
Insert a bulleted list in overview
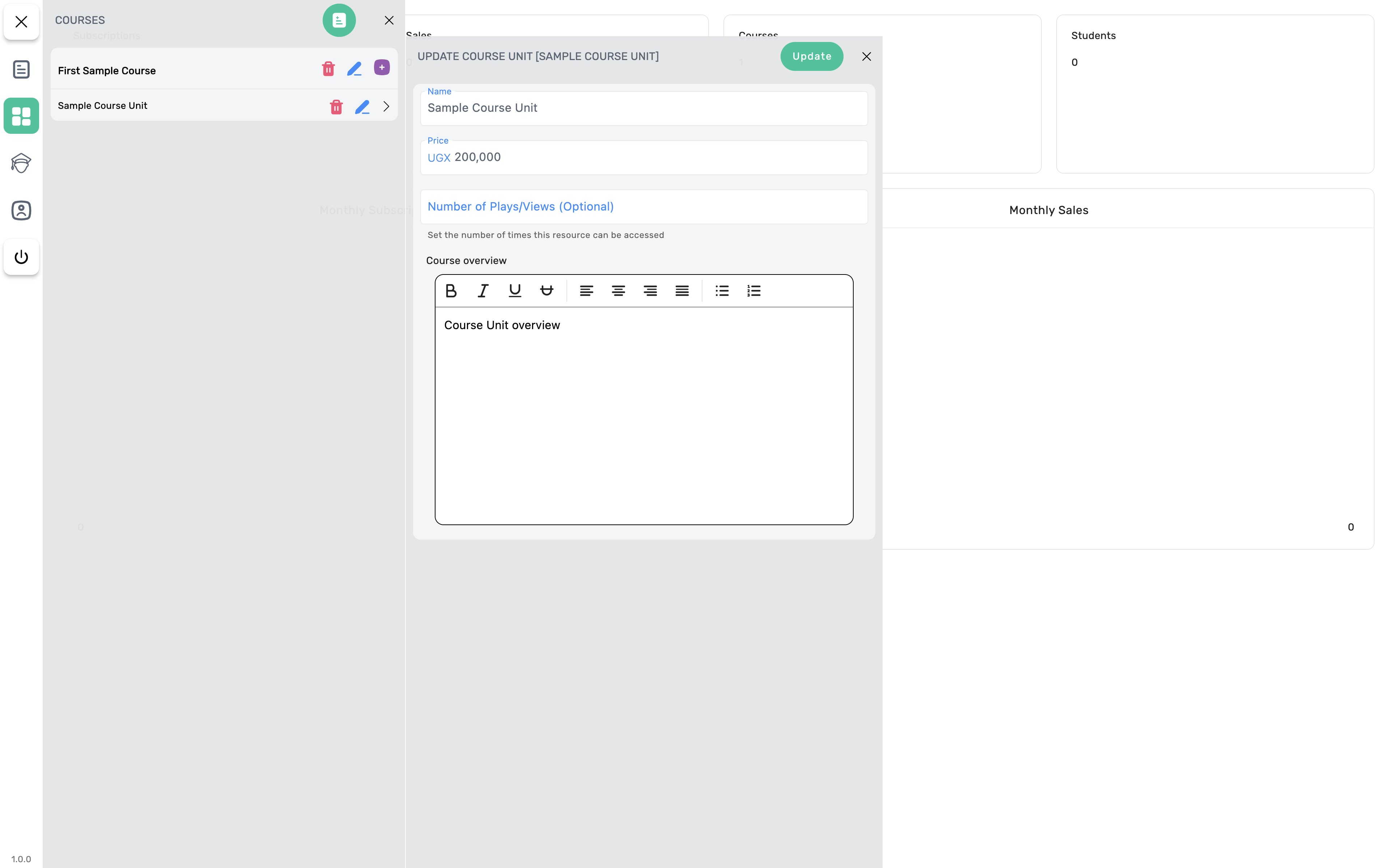pos(722,291)
